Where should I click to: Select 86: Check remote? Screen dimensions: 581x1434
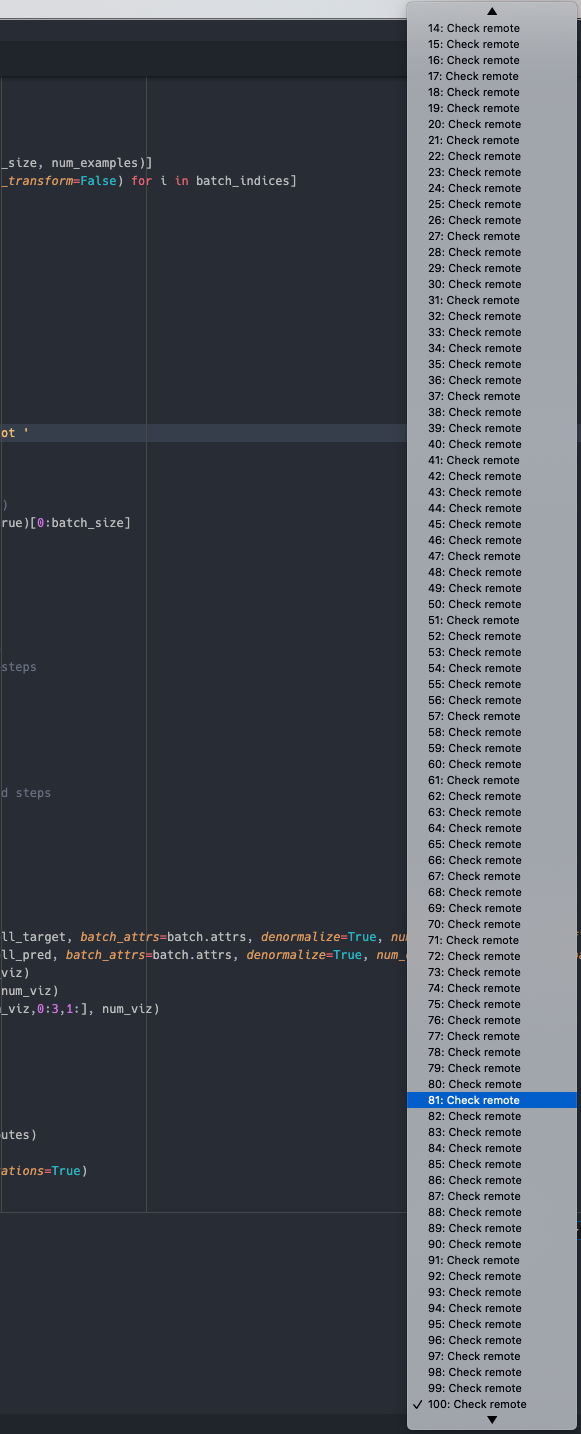(x=492, y=1180)
